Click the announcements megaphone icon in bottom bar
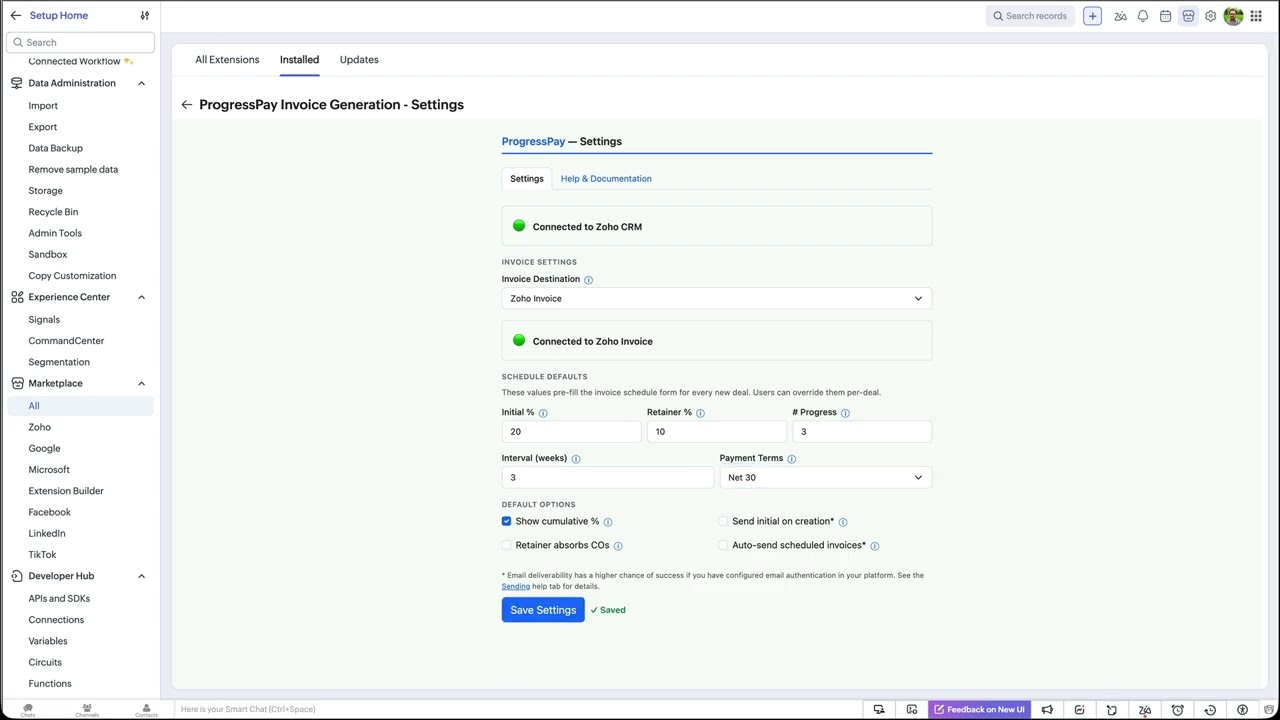 click(x=1047, y=710)
